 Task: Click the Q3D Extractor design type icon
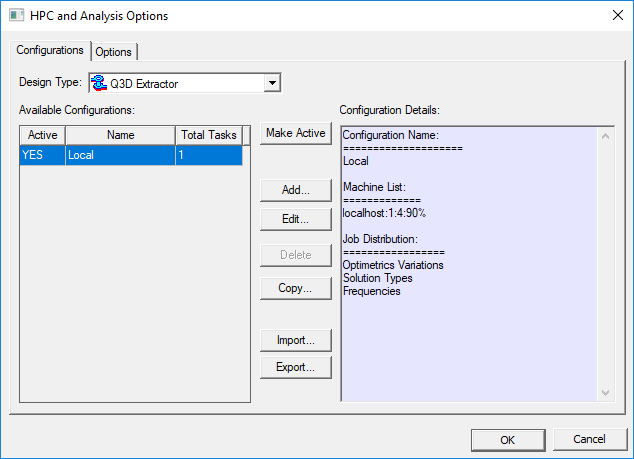[99, 83]
